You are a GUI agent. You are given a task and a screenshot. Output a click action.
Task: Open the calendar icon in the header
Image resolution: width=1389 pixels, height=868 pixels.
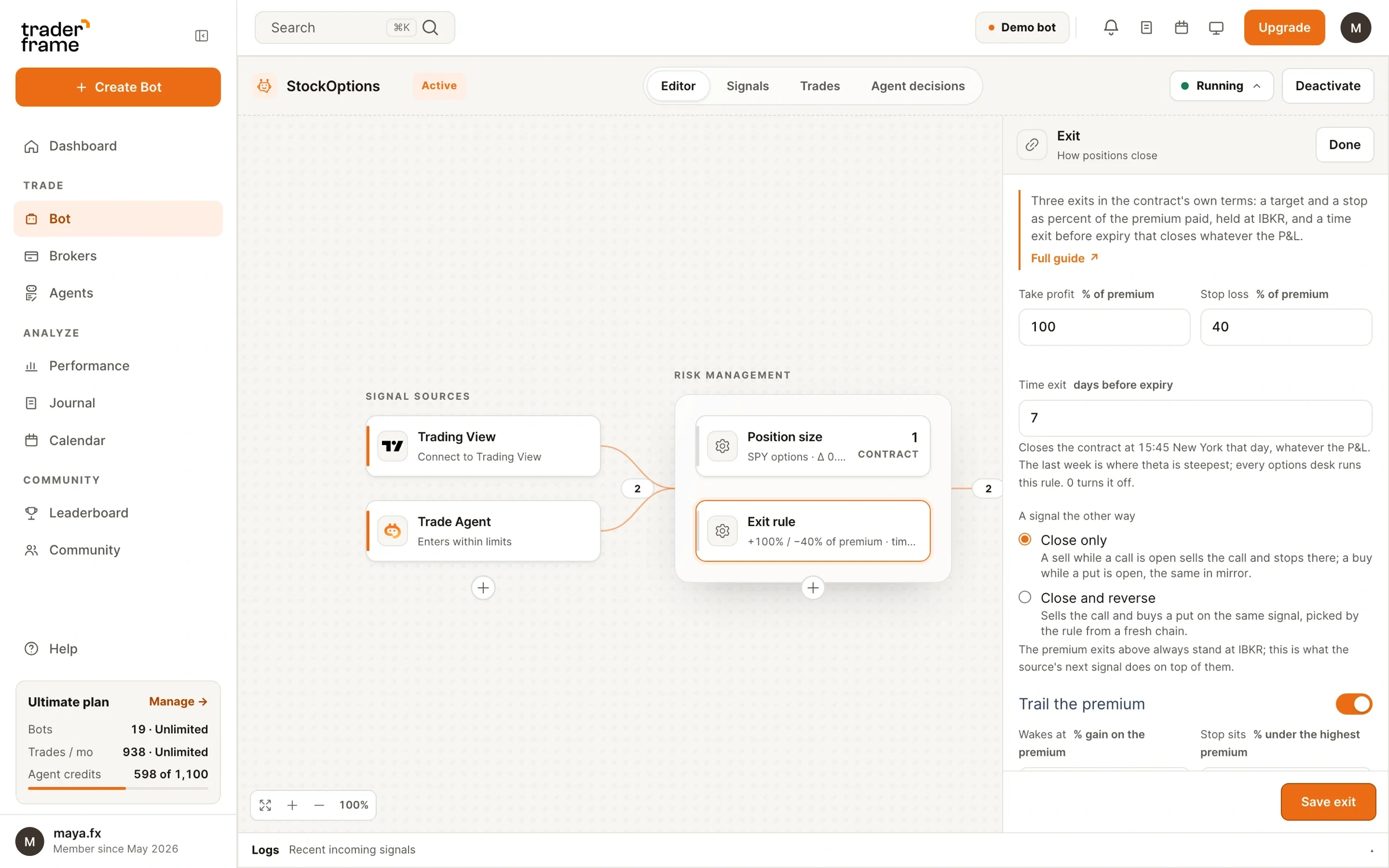[1181, 27]
